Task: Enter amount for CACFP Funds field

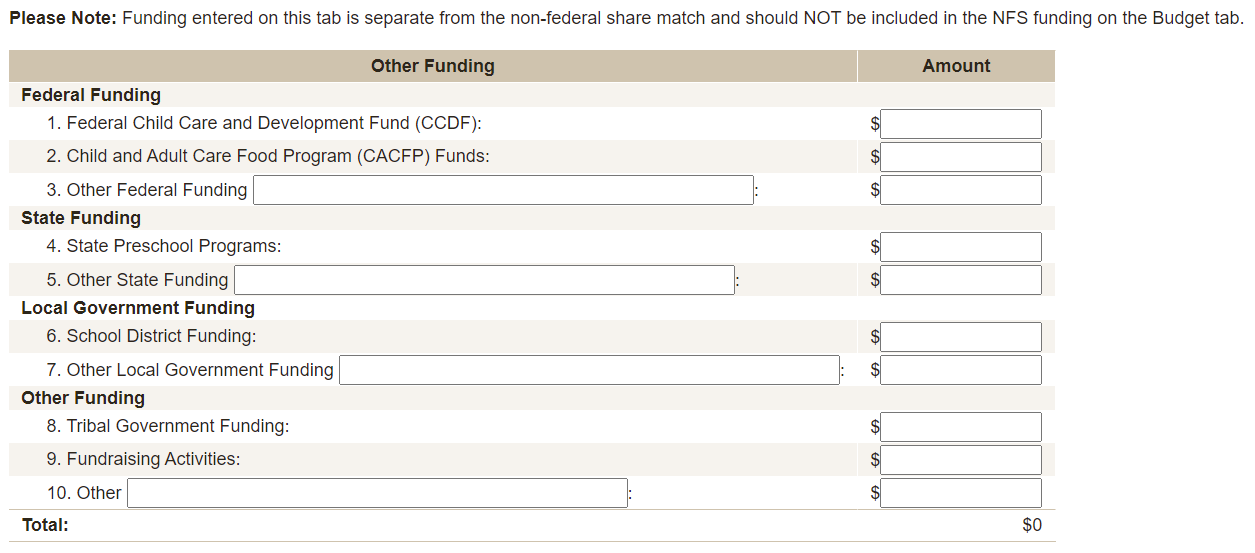Action: tap(960, 157)
